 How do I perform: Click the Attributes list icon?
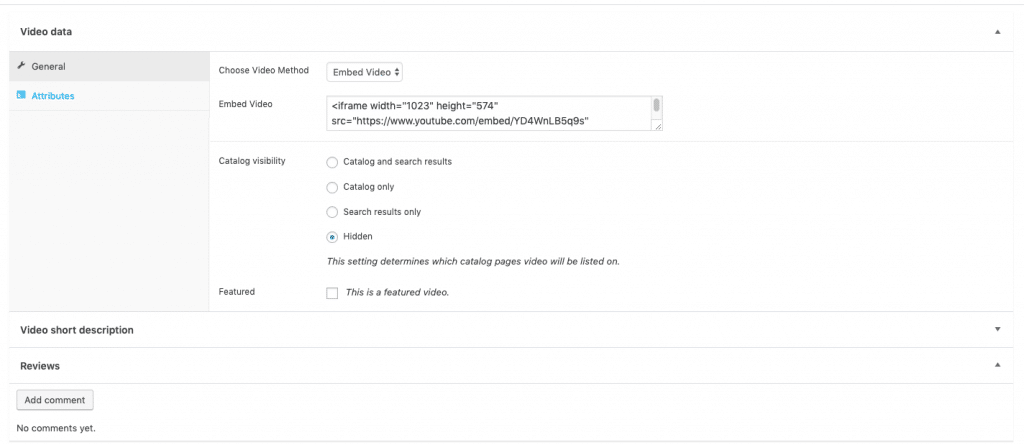click(x=21, y=95)
